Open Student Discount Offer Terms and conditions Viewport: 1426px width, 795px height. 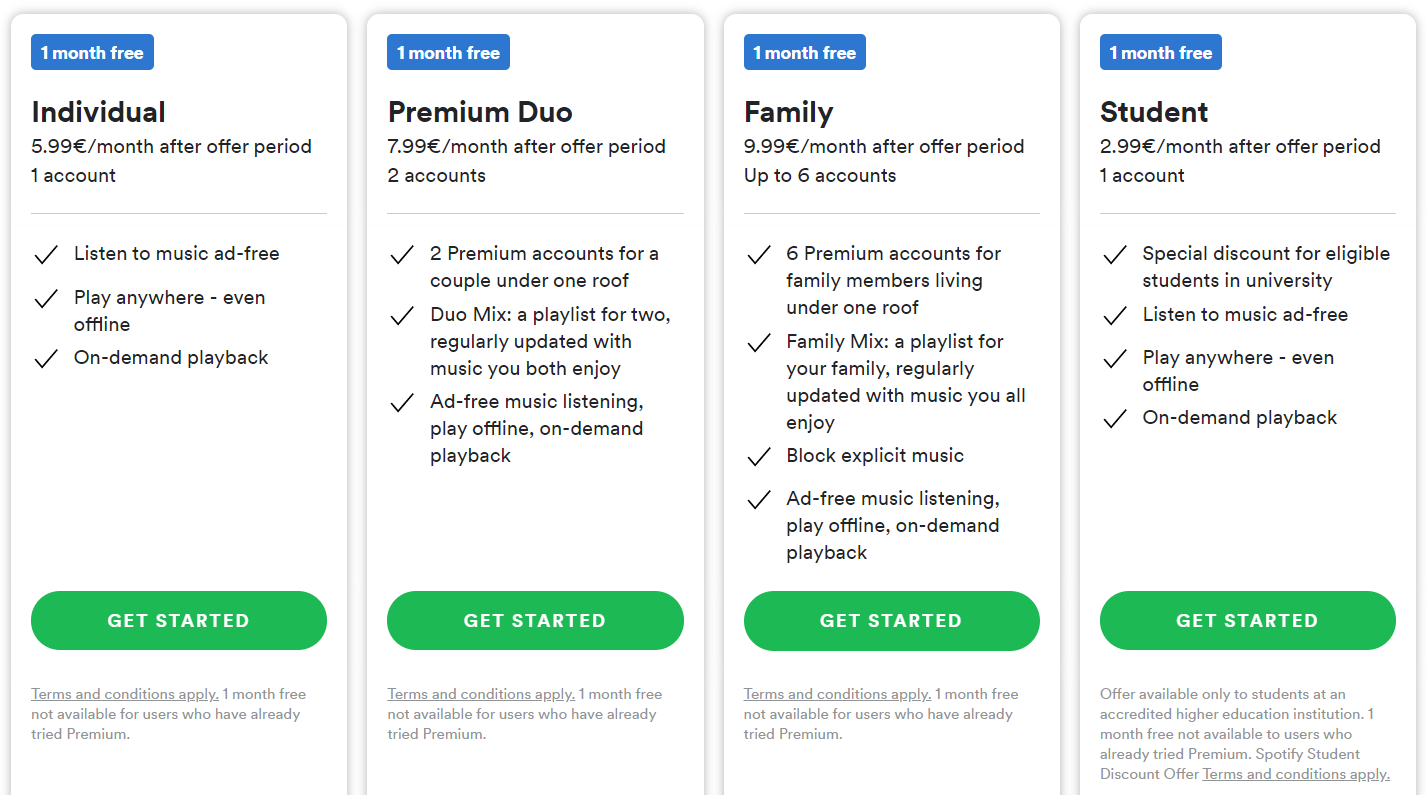[1296, 774]
